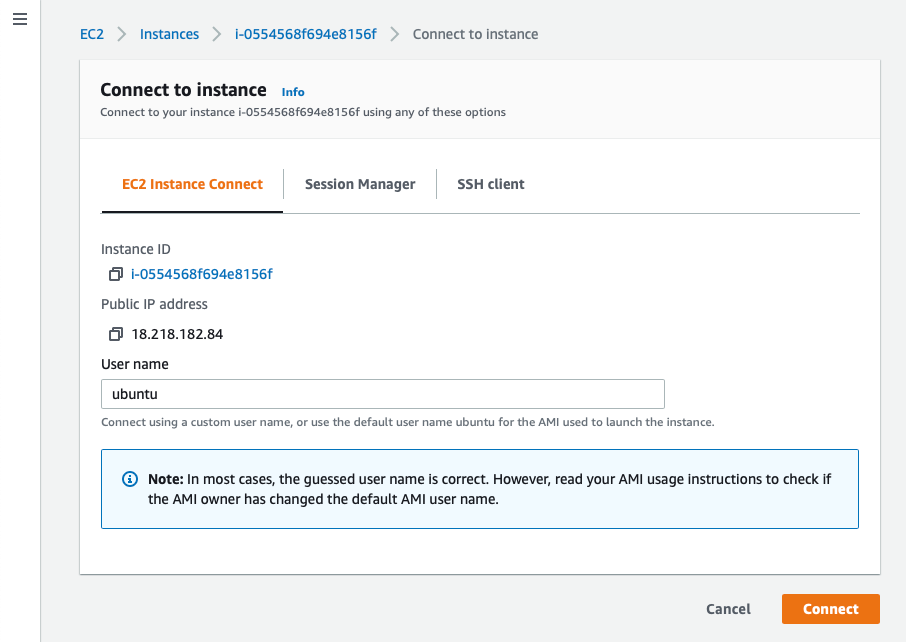Image resolution: width=906 pixels, height=642 pixels.
Task: Open the Info link beside the heading
Action: click(293, 92)
